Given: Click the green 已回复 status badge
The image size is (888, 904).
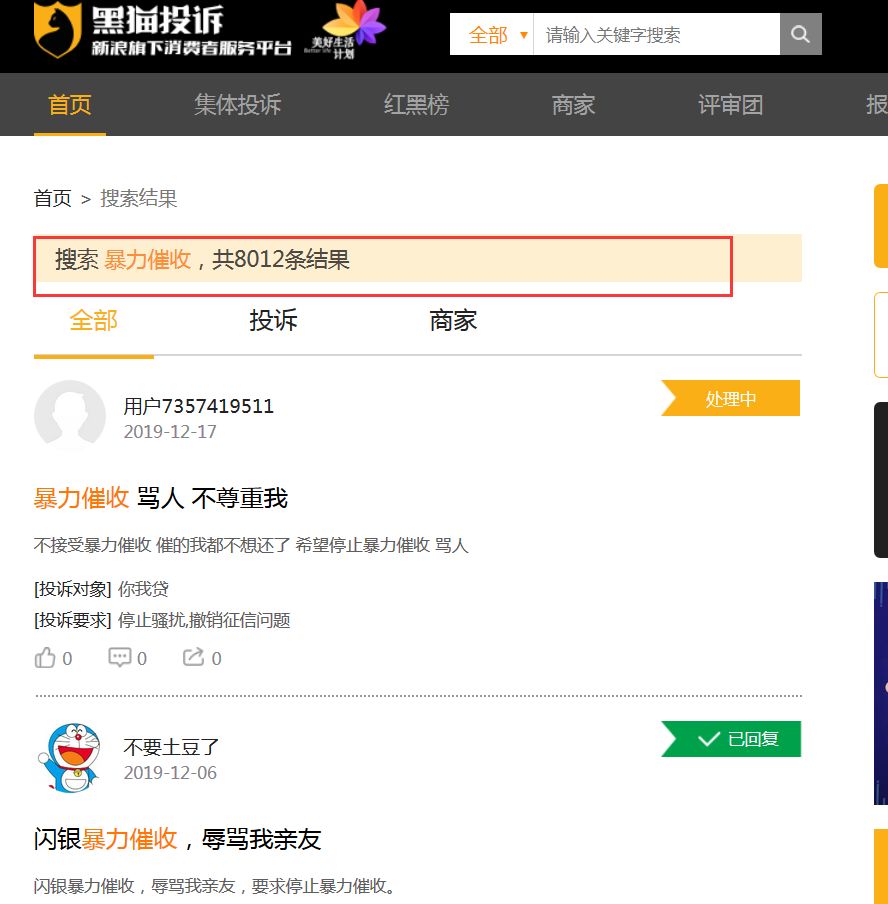Looking at the screenshot, I should [x=731, y=739].
